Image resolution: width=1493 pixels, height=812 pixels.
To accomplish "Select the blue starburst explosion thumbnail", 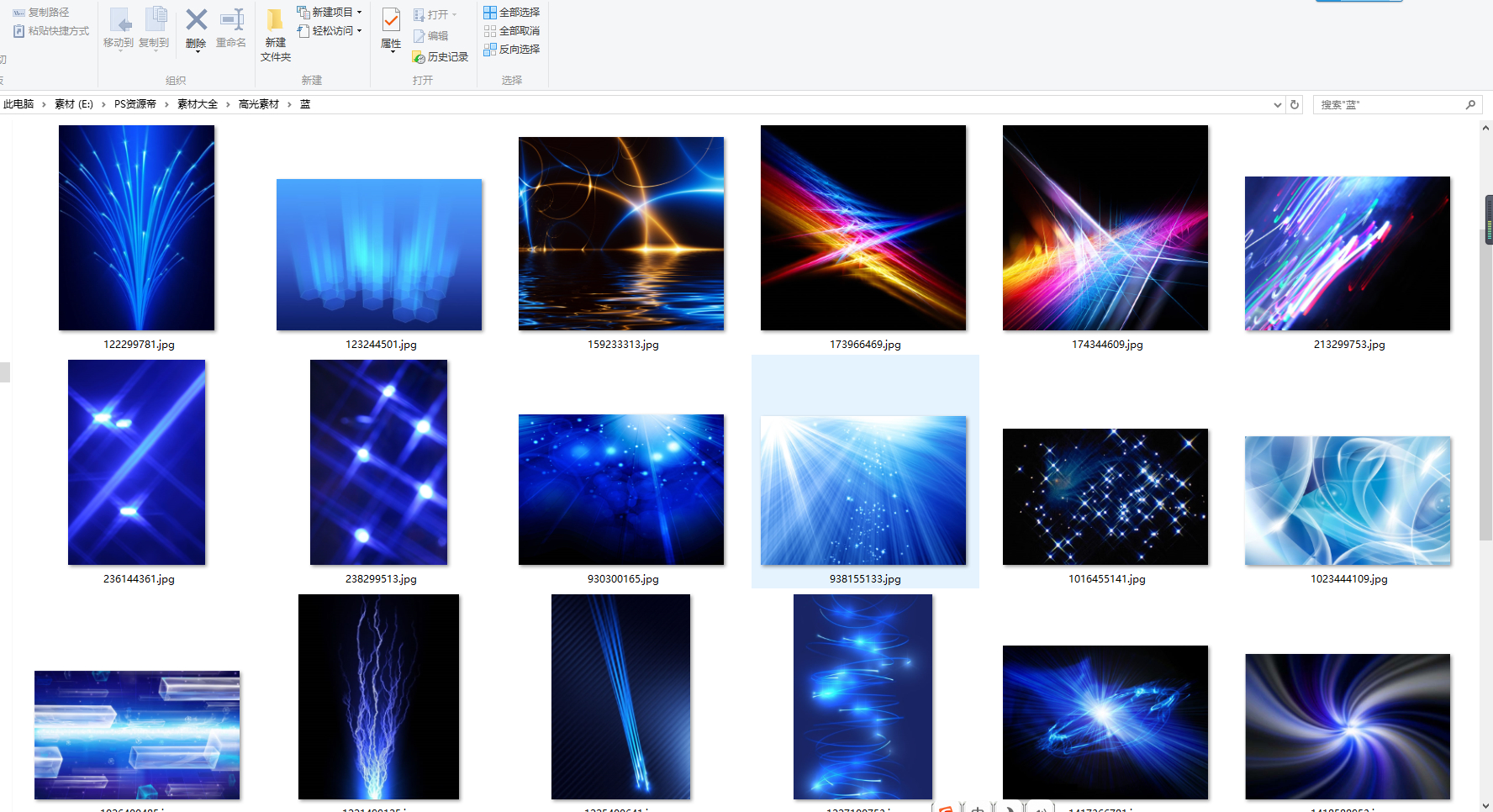I will [x=1105, y=722].
